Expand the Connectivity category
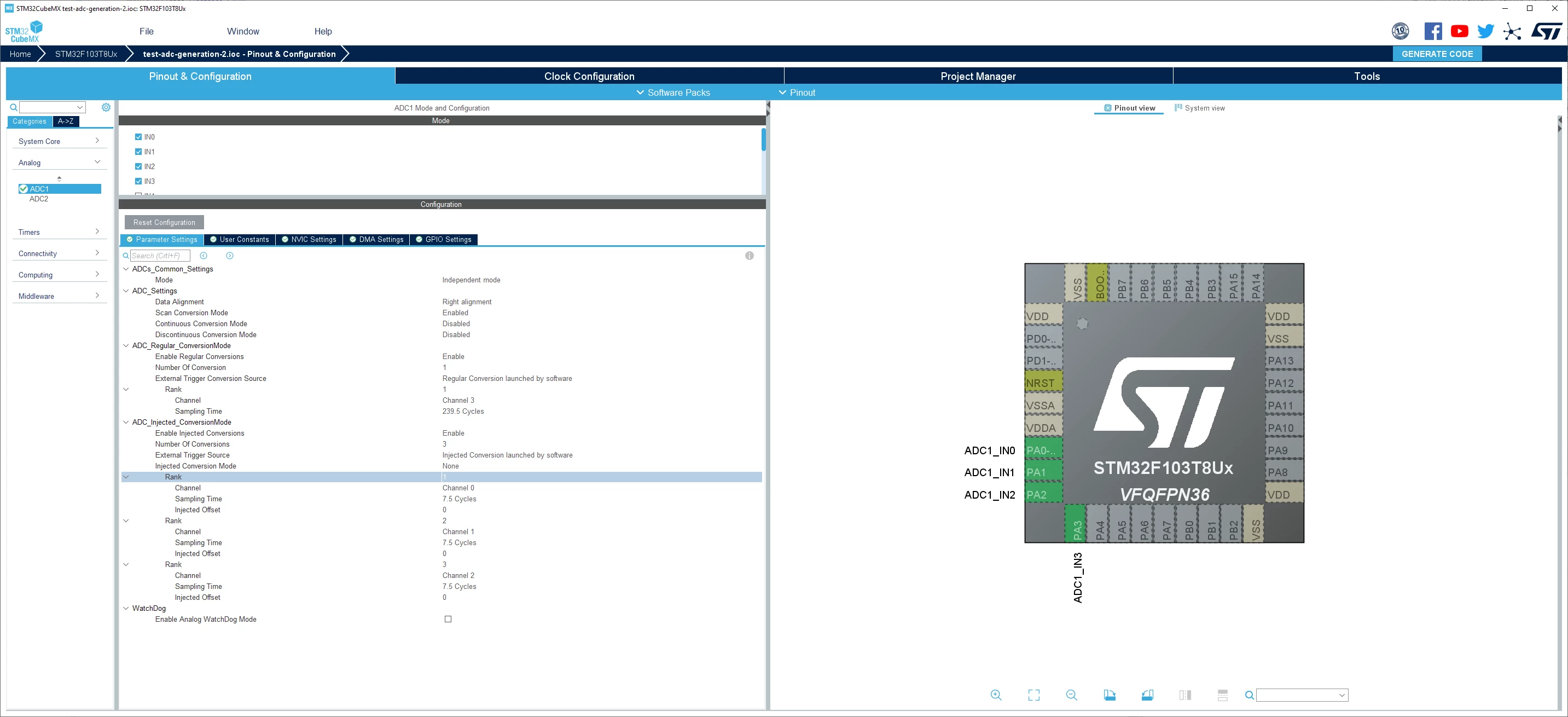Viewport: 1568px width, 717px height. click(x=59, y=253)
